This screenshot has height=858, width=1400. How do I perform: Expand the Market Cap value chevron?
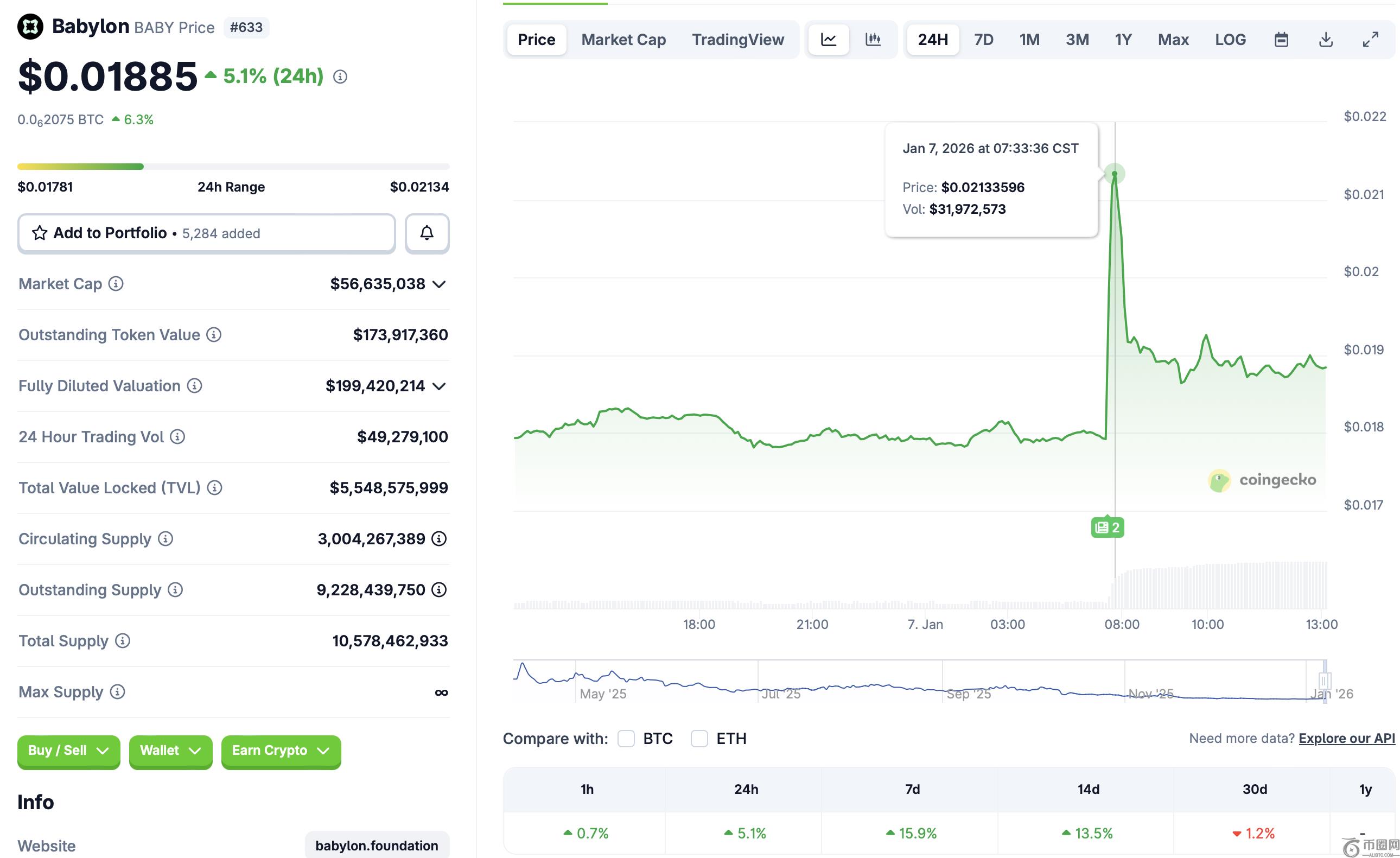click(x=438, y=284)
